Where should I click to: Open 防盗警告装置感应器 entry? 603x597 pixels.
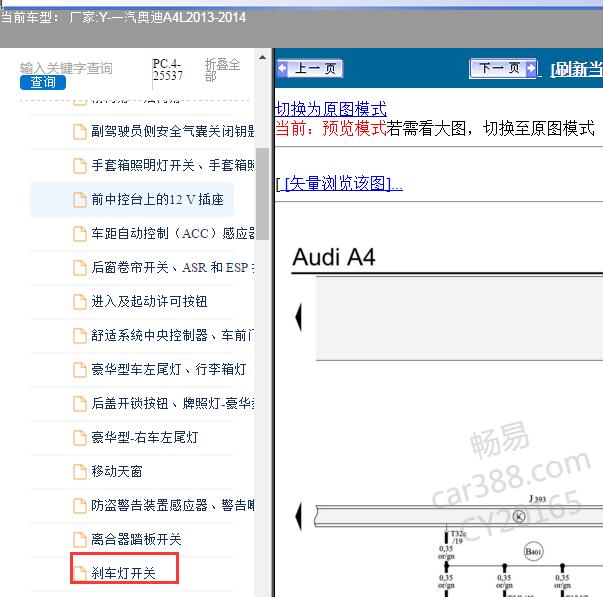point(172,505)
